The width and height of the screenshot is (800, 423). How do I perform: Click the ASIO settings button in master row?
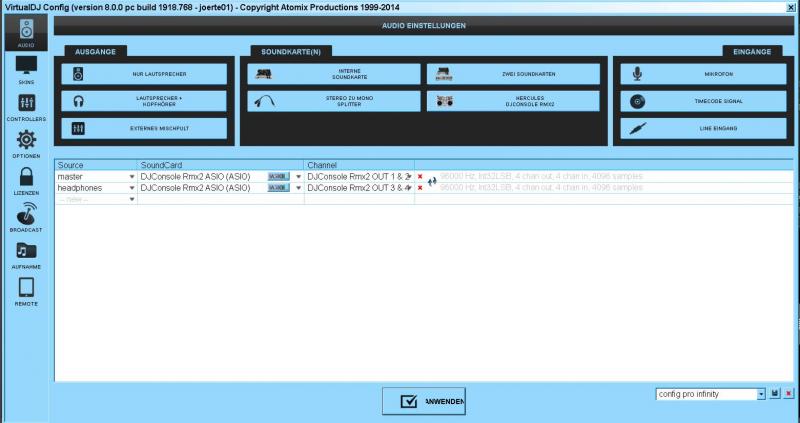pos(279,177)
